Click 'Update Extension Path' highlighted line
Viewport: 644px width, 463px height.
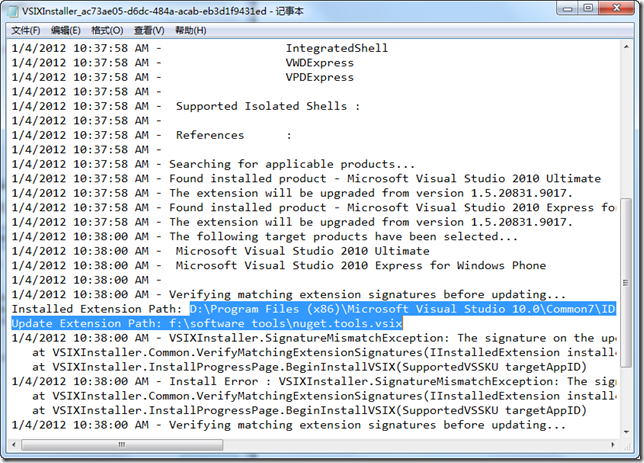click(207, 323)
